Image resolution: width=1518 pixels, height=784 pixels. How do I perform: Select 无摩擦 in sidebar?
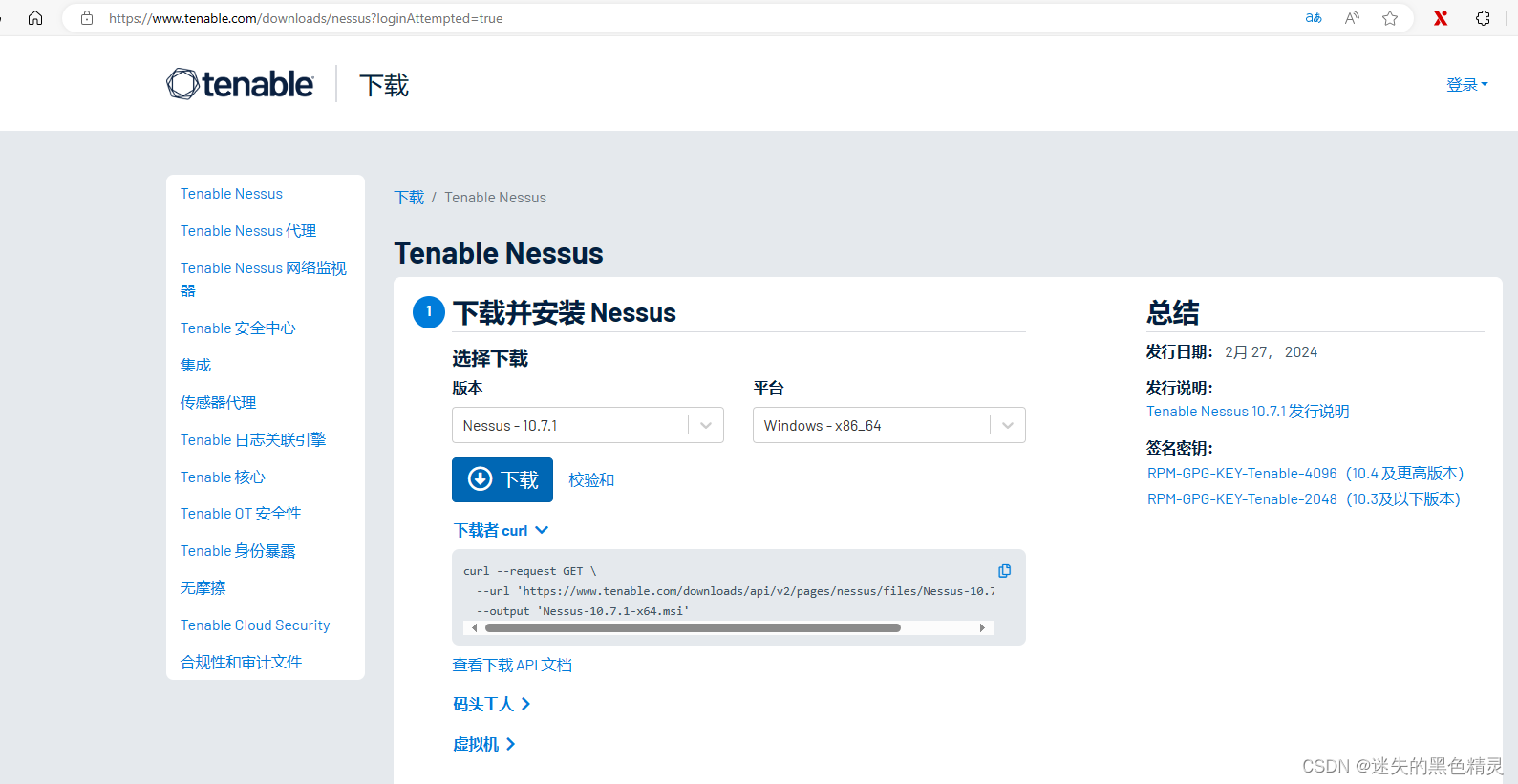pos(203,587)
